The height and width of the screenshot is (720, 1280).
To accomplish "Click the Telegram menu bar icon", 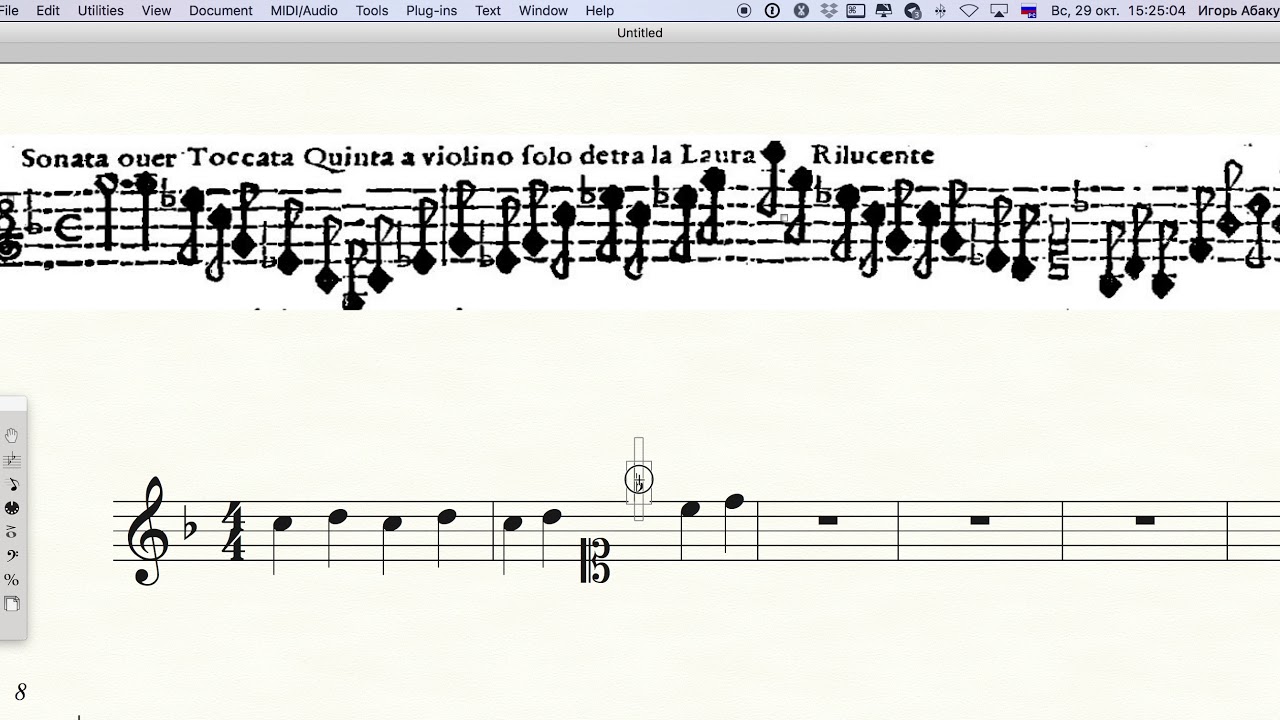I will click(912, 11).
